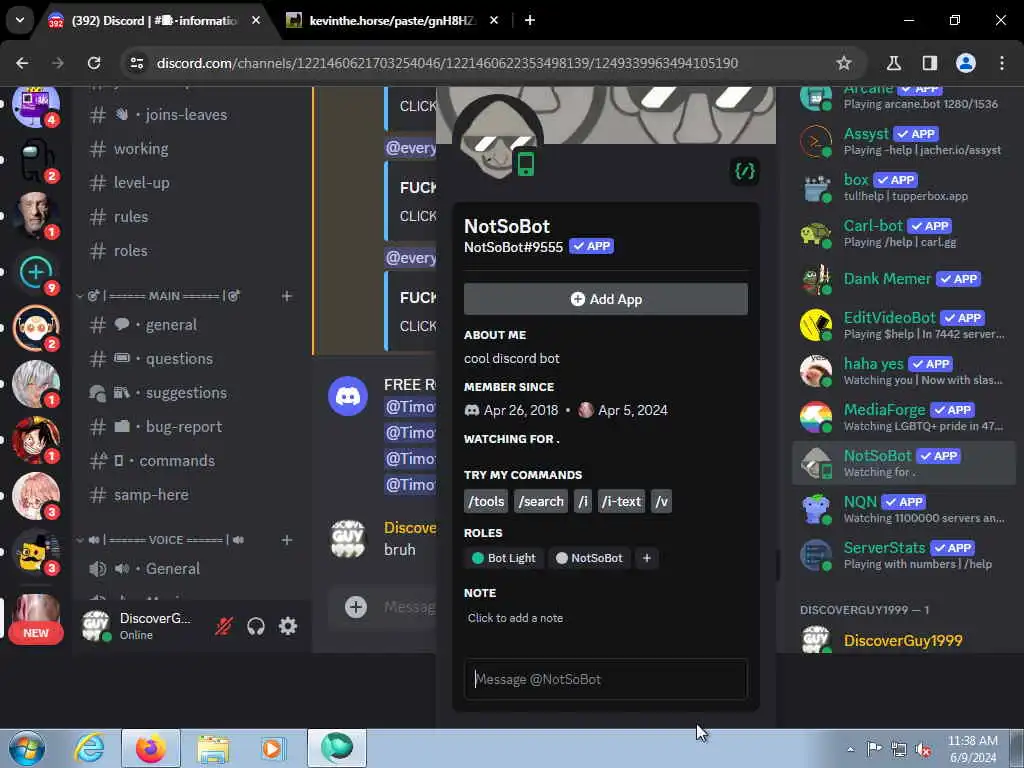Switch to the kevinthe.horse paste tab
Screen dimensions: 1024x768
tap(392, 21)
